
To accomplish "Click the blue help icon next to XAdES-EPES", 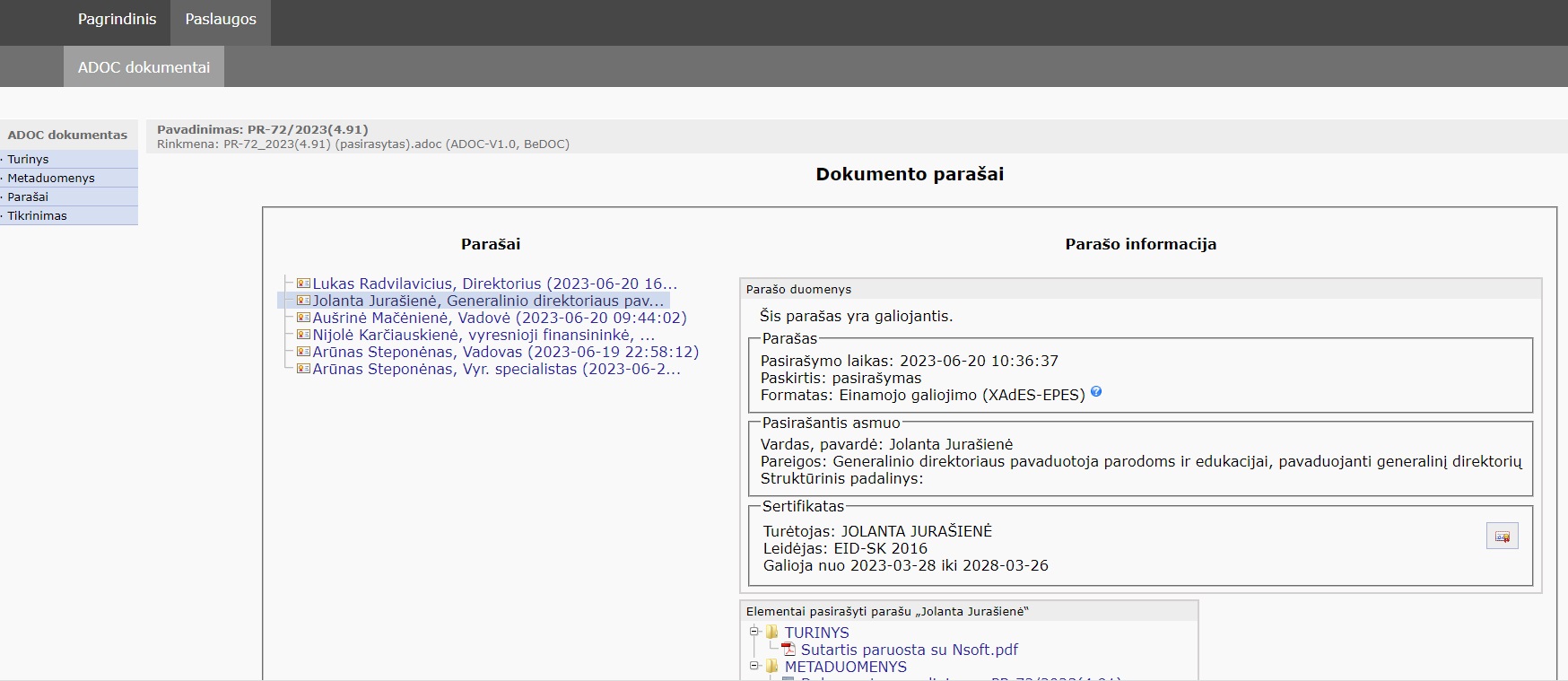I will 1096,392.
